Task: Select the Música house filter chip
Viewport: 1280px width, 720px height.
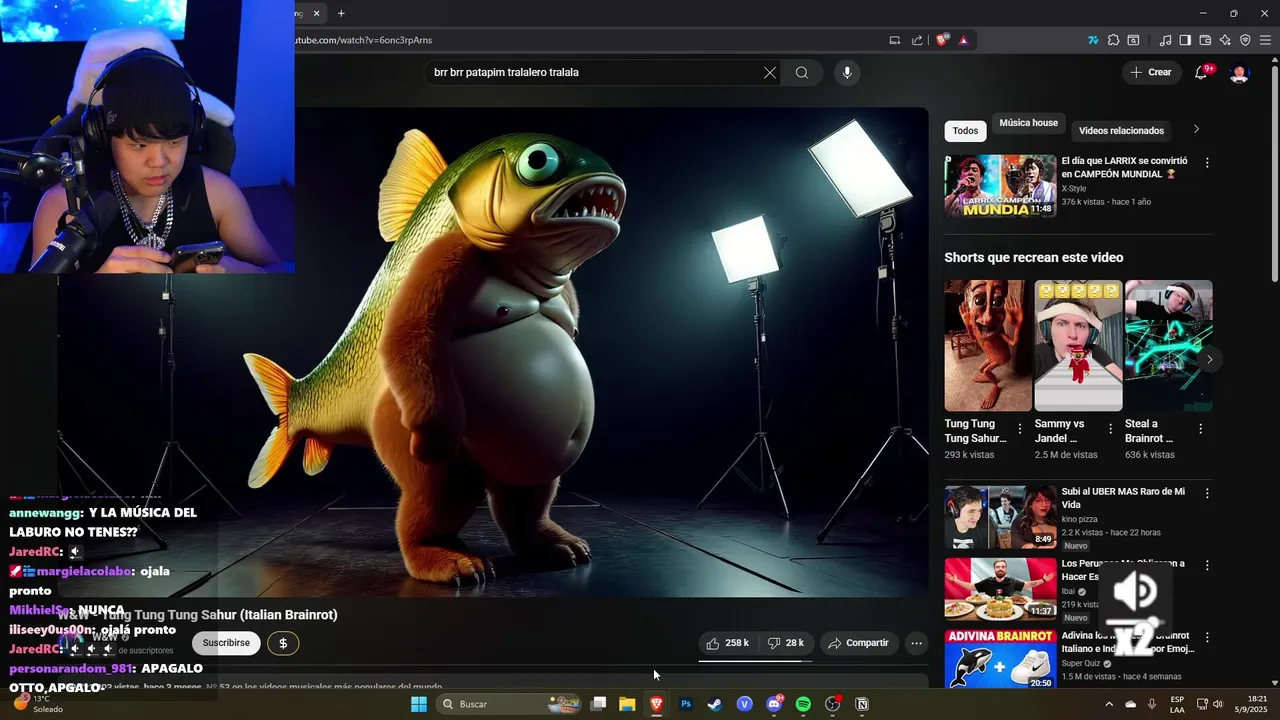Action: click(x=1028, y=123)
